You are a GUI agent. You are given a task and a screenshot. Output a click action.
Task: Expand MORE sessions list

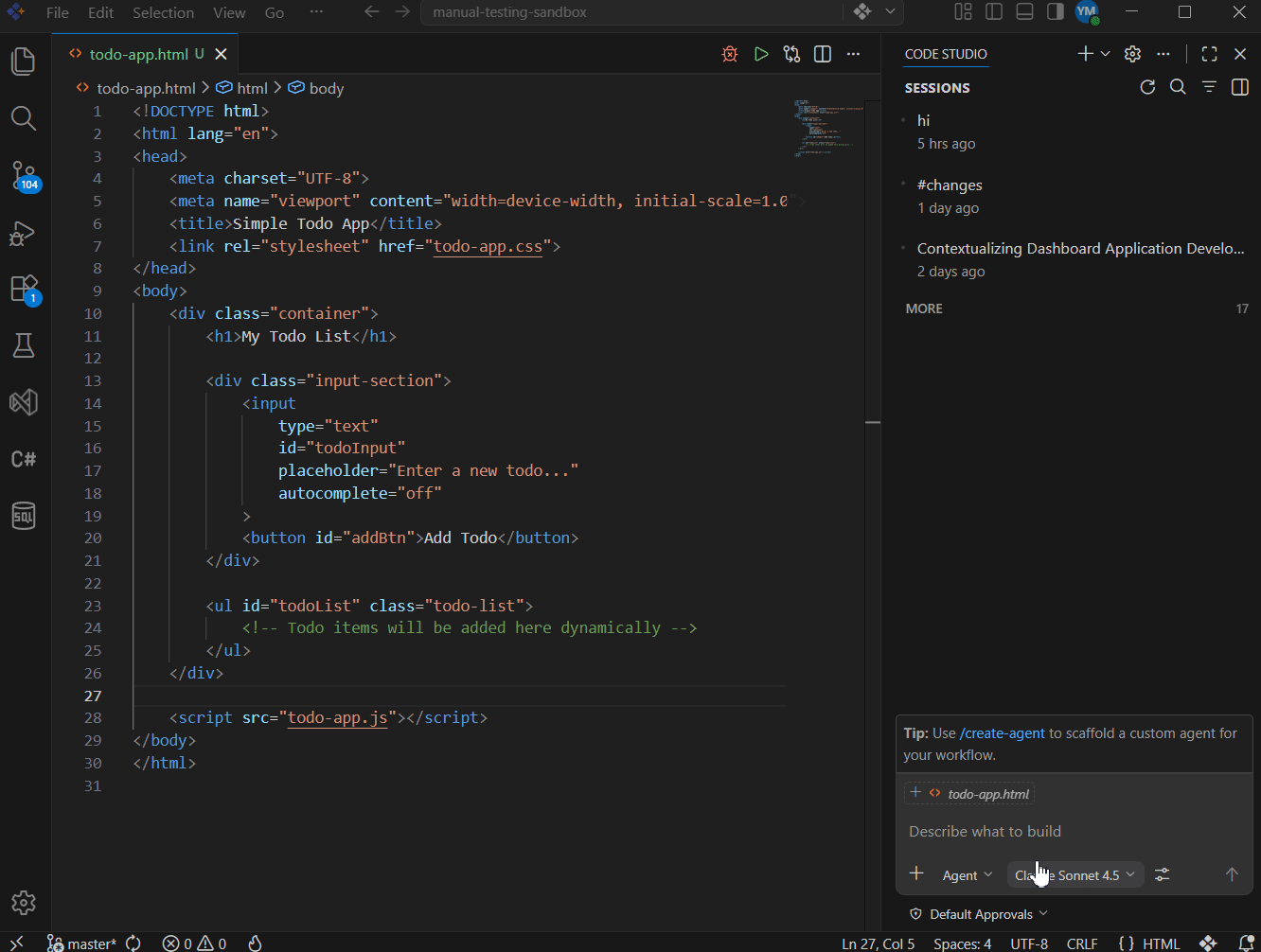coord(1076,309)
